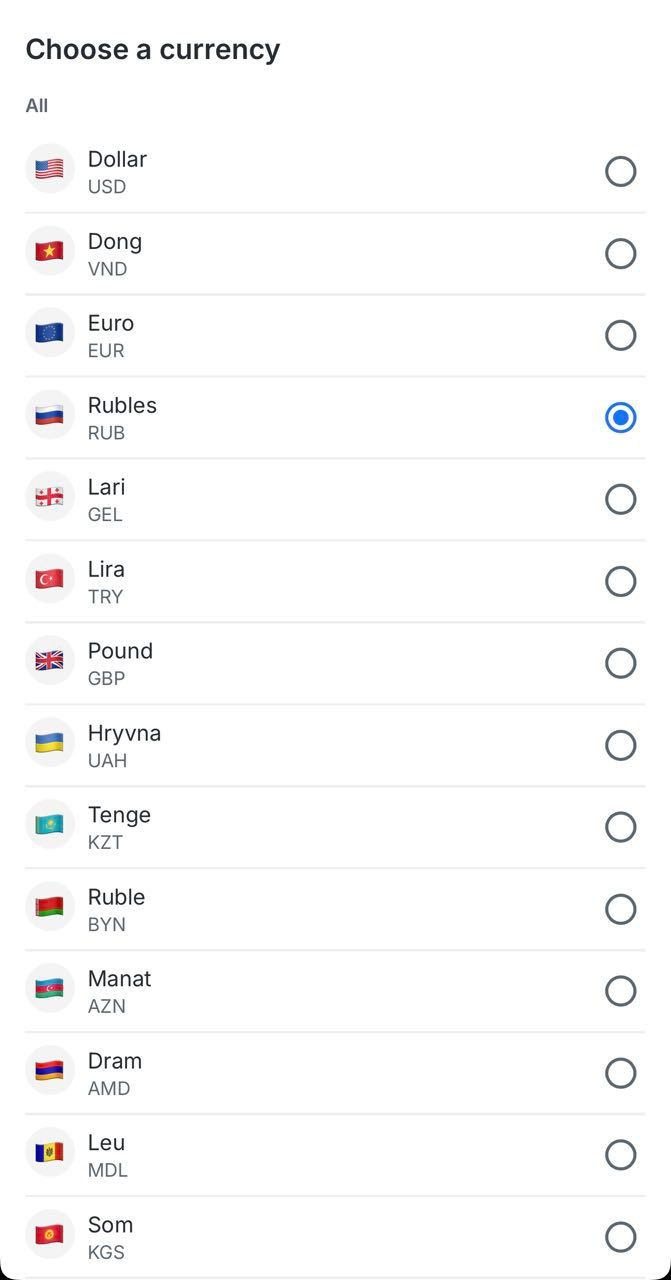Select the BYN radio button

(x=621, y=908)
